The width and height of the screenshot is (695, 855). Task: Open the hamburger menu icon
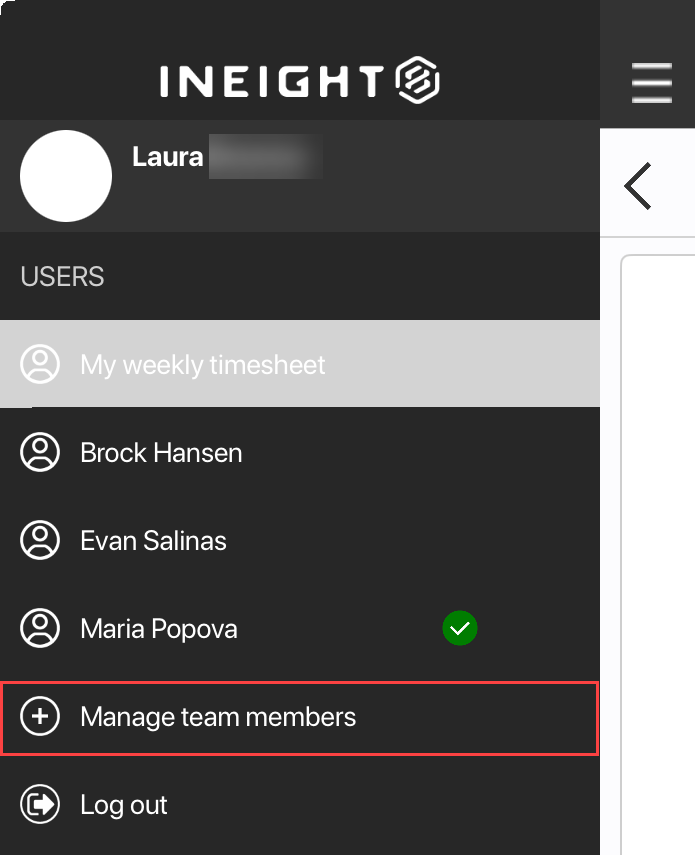[652, 82]
